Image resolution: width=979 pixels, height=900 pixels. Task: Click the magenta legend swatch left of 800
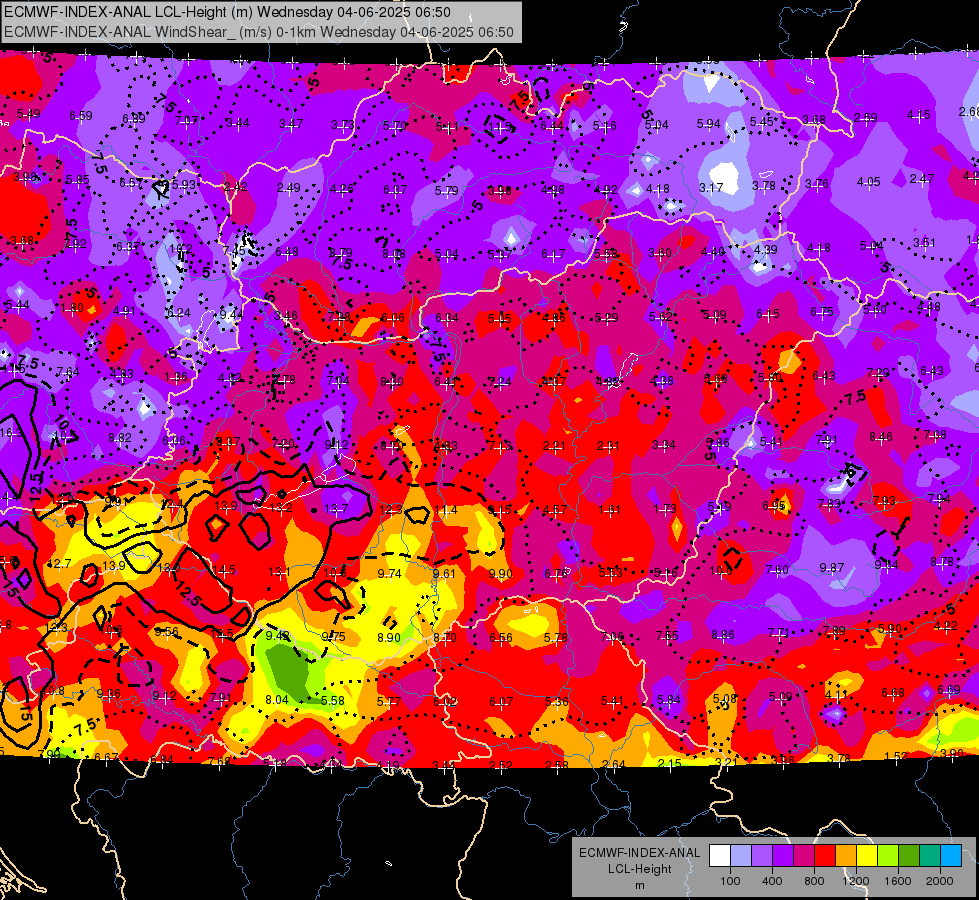804,856
